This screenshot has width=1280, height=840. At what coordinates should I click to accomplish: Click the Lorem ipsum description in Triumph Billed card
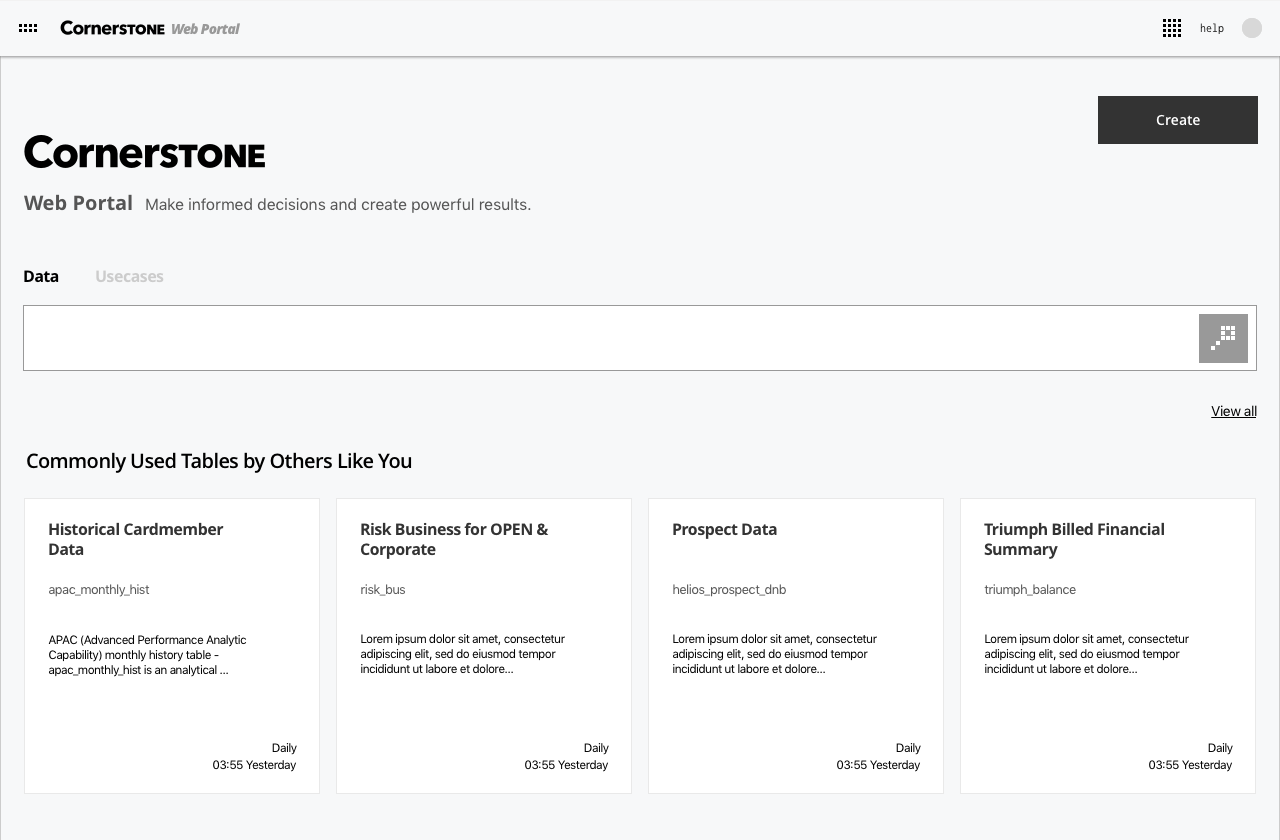coord(1086,654)
